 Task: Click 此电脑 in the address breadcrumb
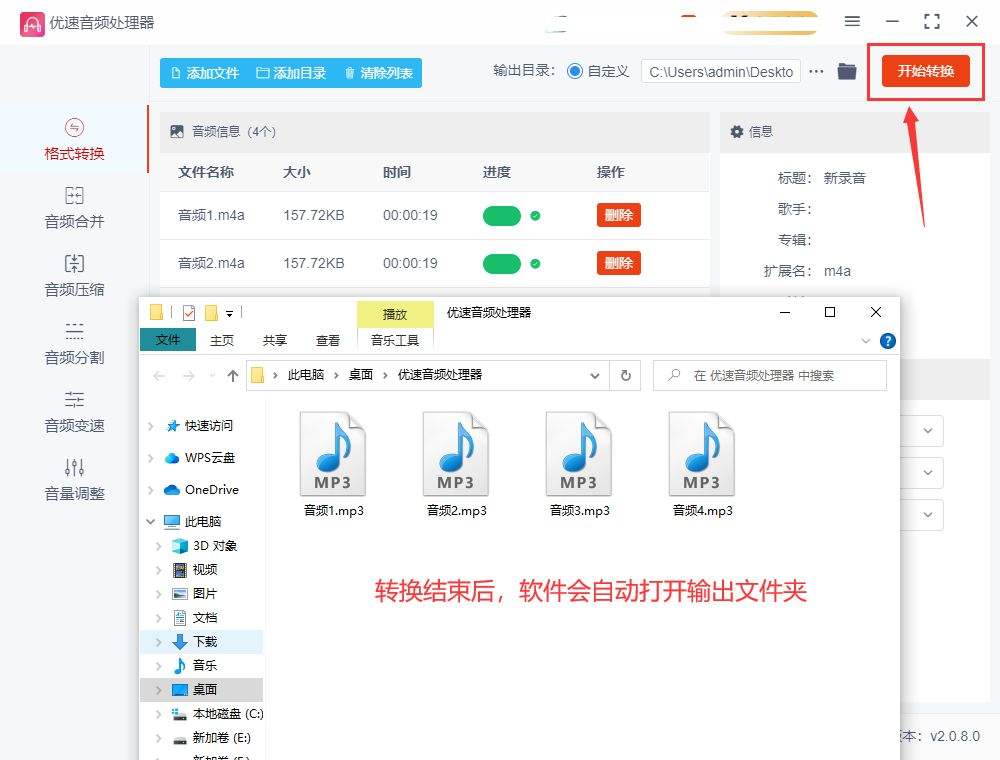(305, 375)
